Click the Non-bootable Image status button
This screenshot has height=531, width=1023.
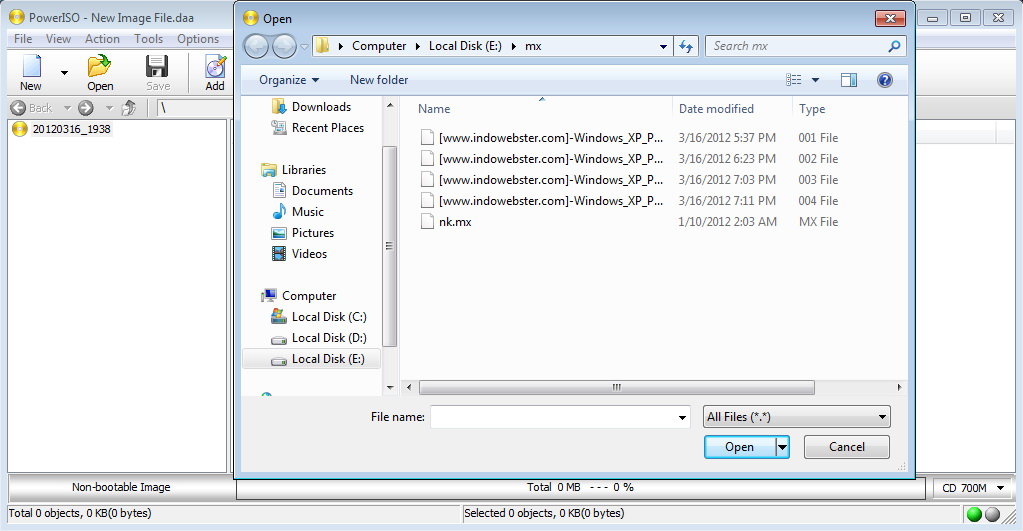coord(121,487)
